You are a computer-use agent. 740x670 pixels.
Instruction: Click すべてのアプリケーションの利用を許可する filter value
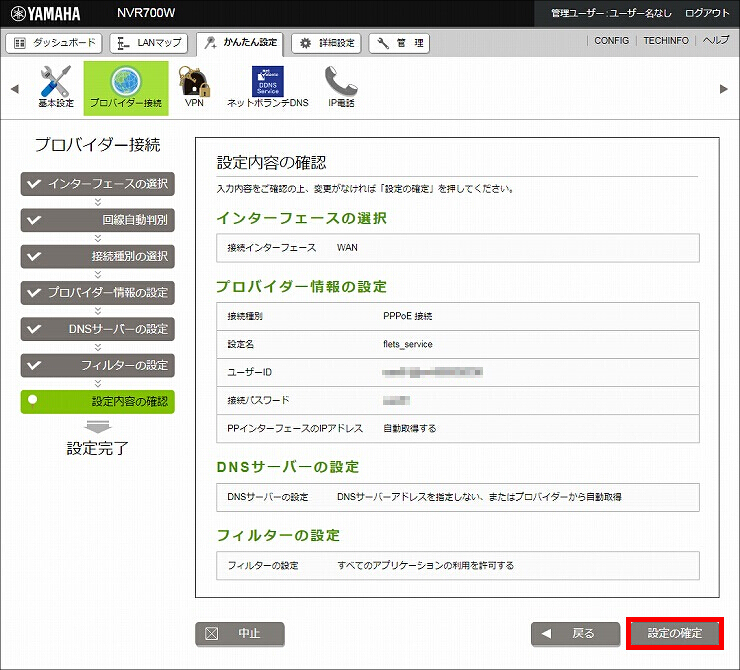point(425,565)
